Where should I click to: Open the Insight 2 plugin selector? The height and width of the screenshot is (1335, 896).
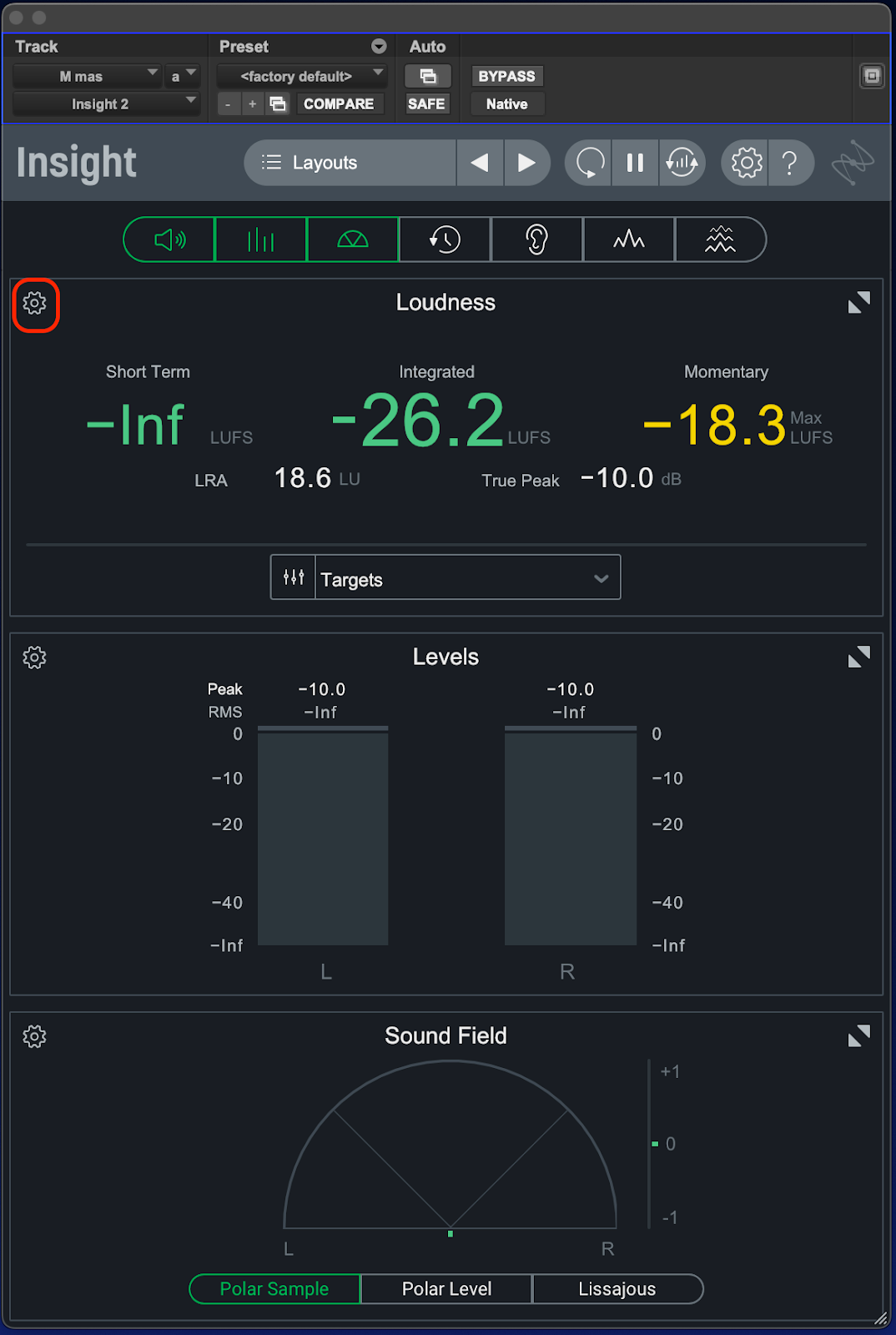click(106, 104)
